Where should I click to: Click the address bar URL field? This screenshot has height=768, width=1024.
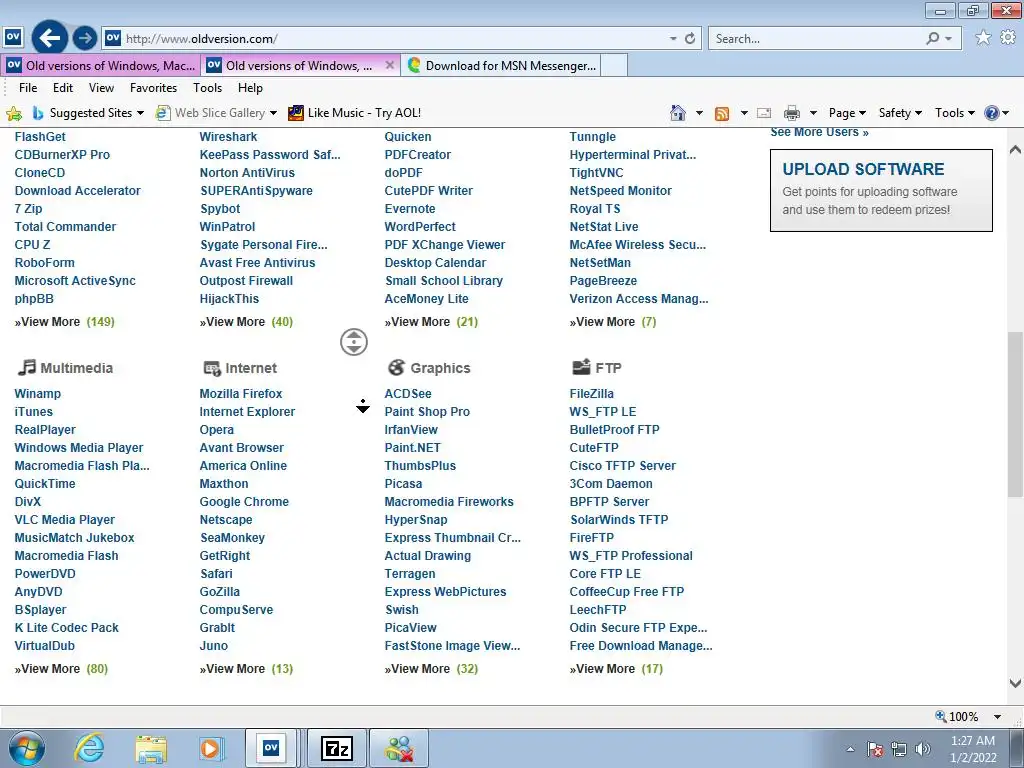(394, 39)
